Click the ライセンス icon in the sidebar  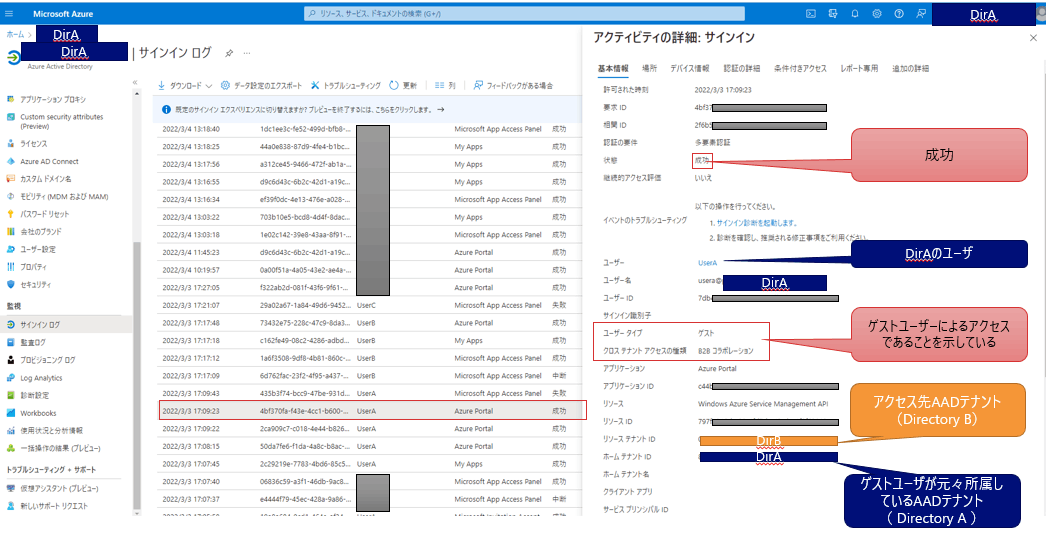click(x=10, y=143)
